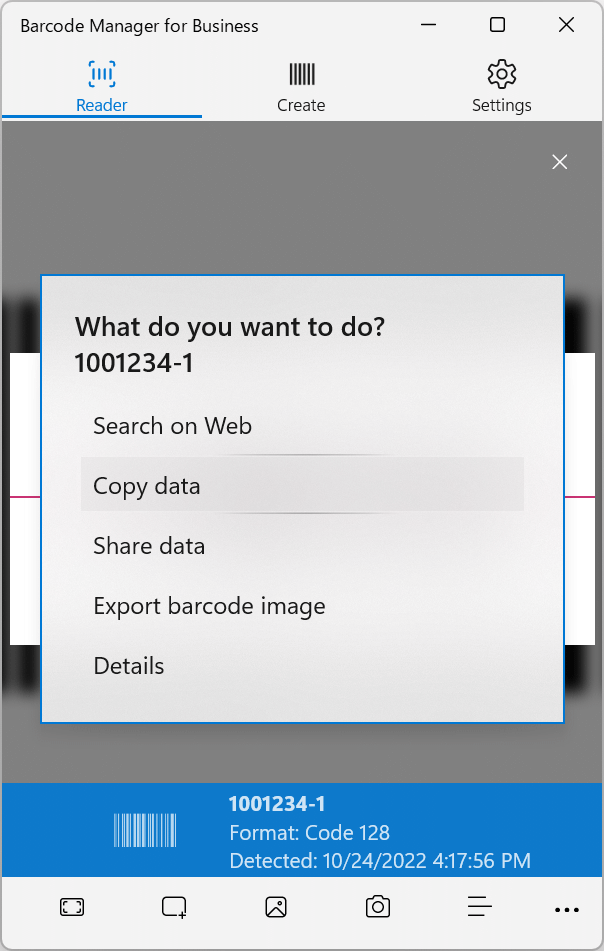Choose Search on Web
Viewport: 604px width, 951px height.
click(172, 425)
